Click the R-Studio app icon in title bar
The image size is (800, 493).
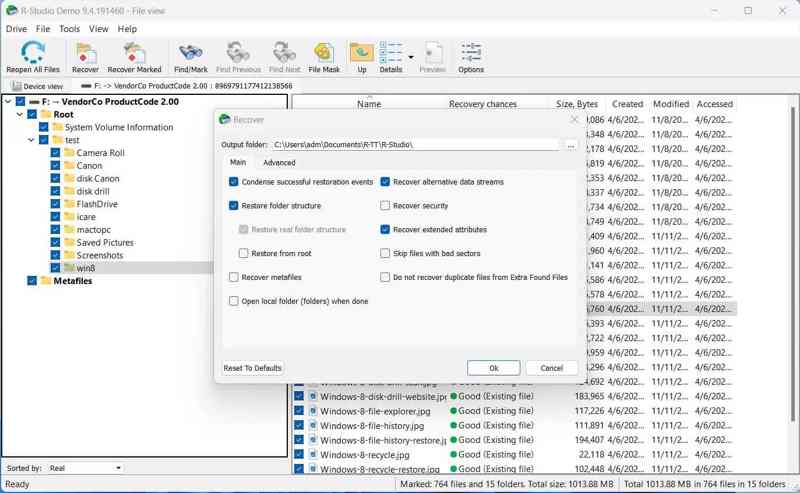[11, 10]
